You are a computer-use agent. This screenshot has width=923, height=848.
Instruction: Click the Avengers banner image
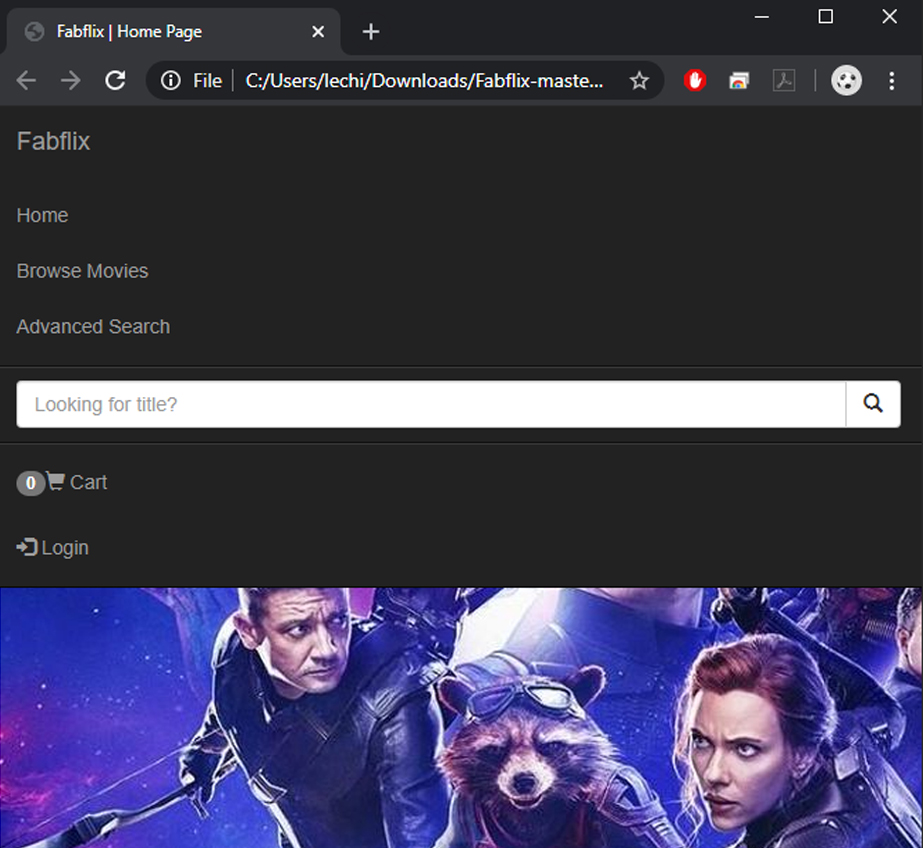tap(461, 717)
